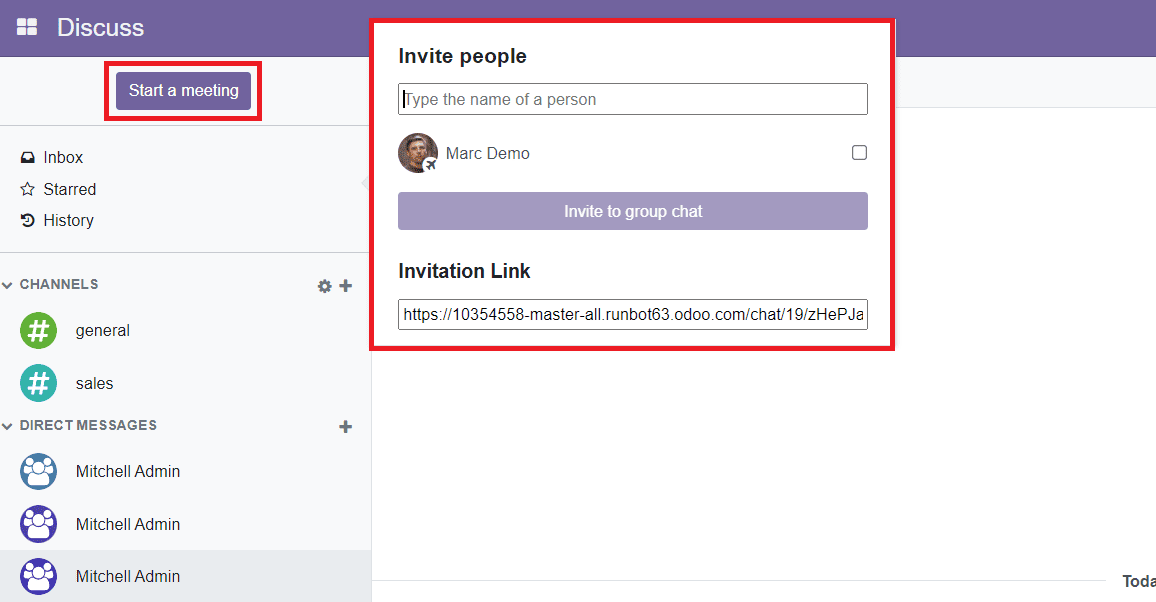
Task: Open channel settings with the gear icon
Action: pyautogui.click(x=324, y=285)
